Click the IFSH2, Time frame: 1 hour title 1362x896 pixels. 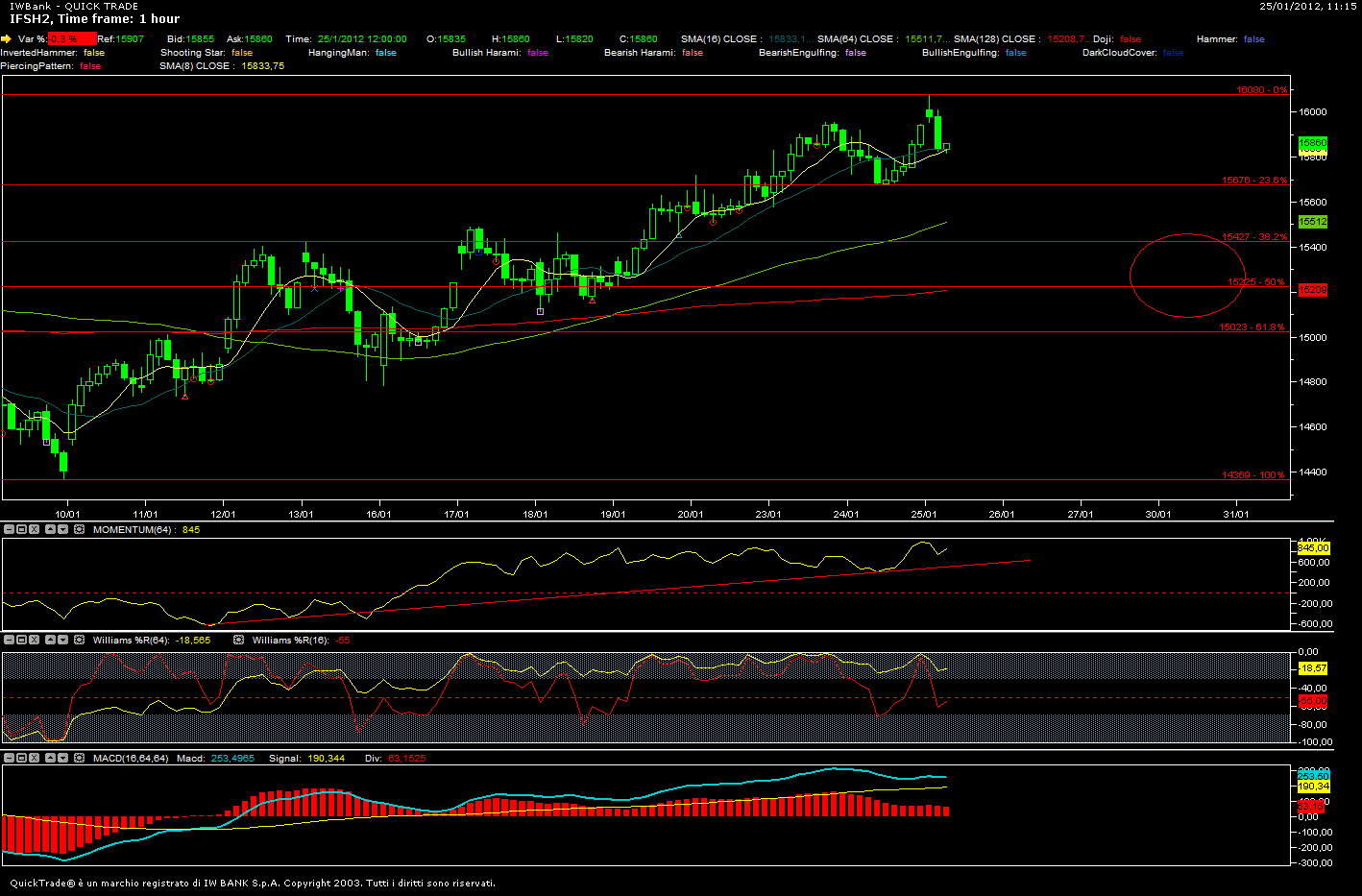[94, 19]
